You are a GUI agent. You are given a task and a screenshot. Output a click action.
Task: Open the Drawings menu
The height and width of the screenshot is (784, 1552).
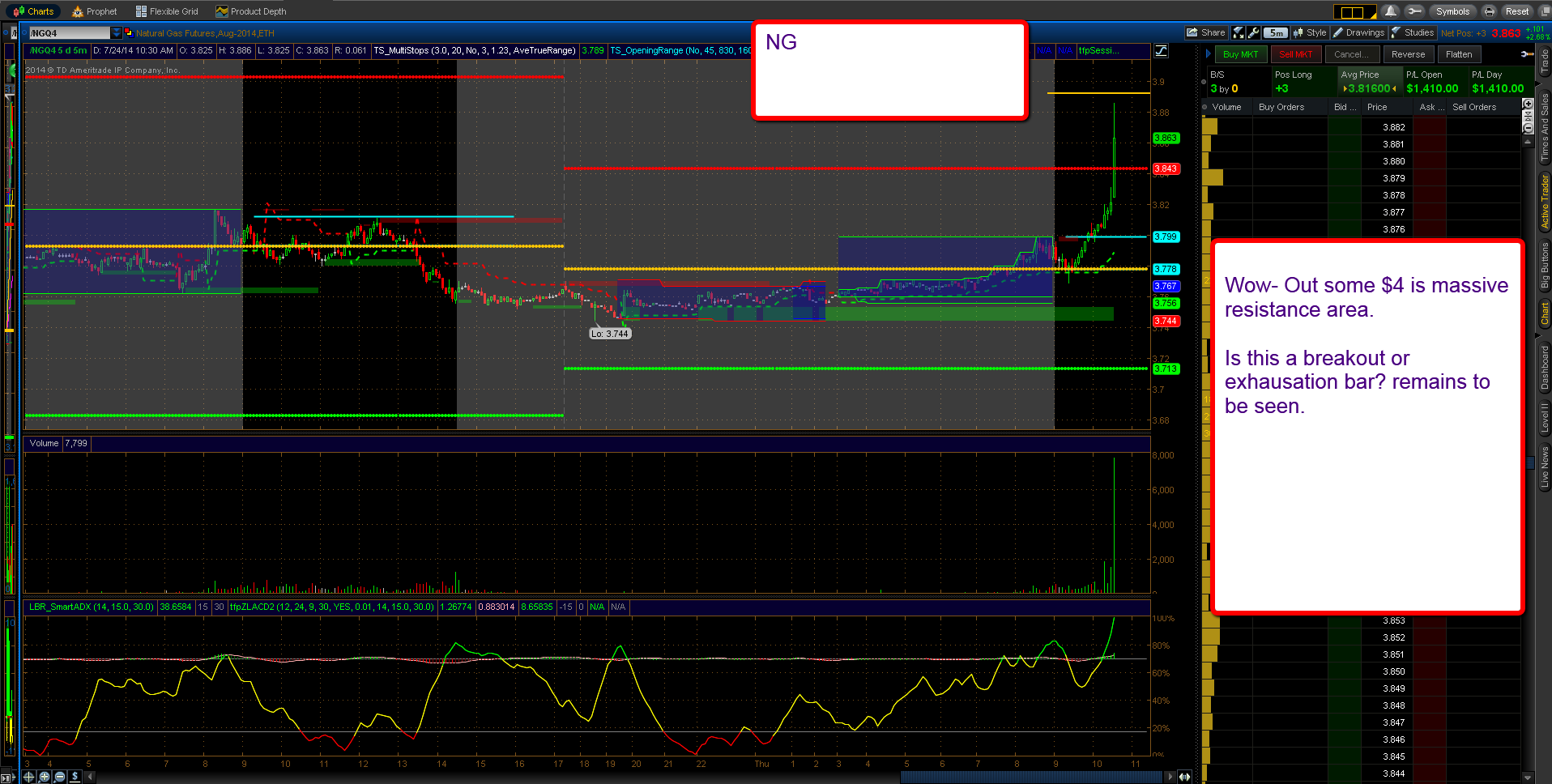(1358, 32)
